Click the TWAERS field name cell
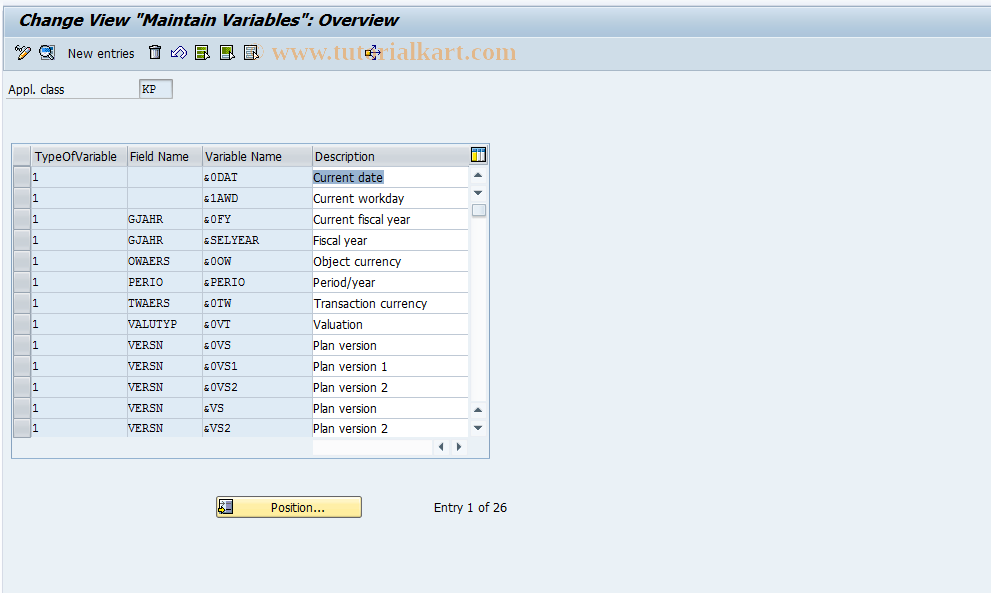The image size is (991, 593). (164, 303)
